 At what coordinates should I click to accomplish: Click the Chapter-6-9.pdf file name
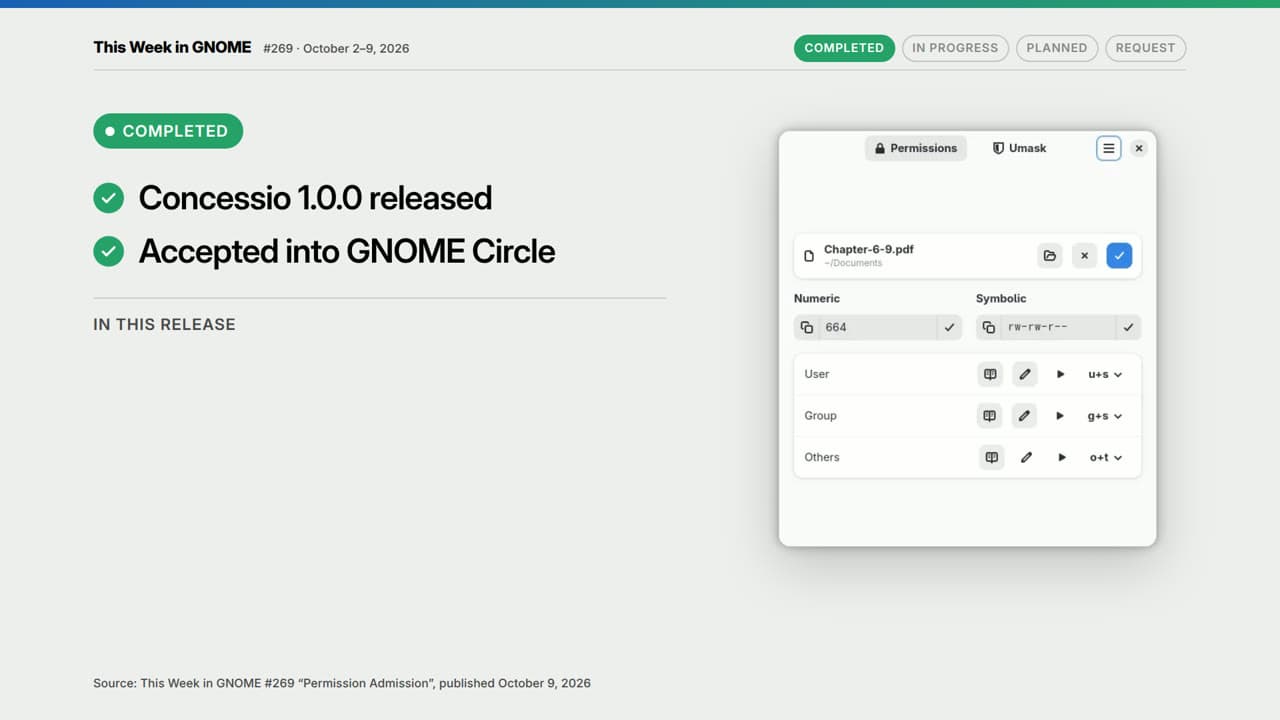coord(869,249)
